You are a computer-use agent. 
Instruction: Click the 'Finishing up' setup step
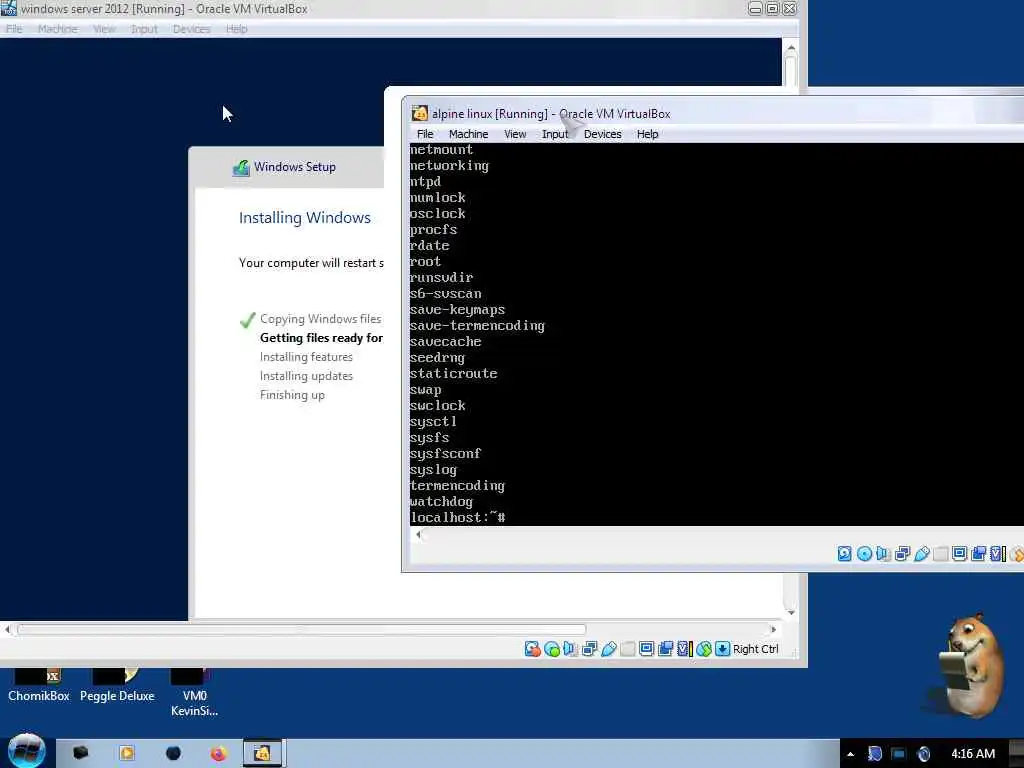click(x=292, y=394)
